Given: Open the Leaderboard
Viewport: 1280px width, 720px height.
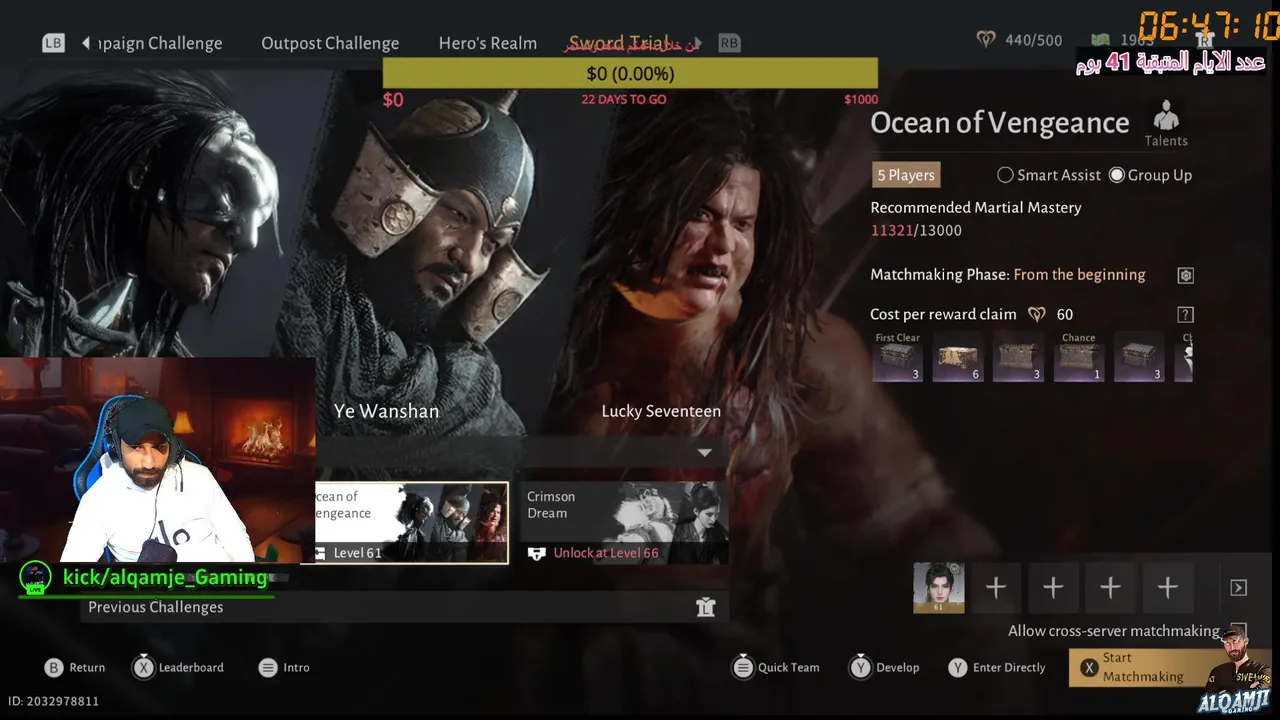Looking at the screenshot, I should [179, 667].
